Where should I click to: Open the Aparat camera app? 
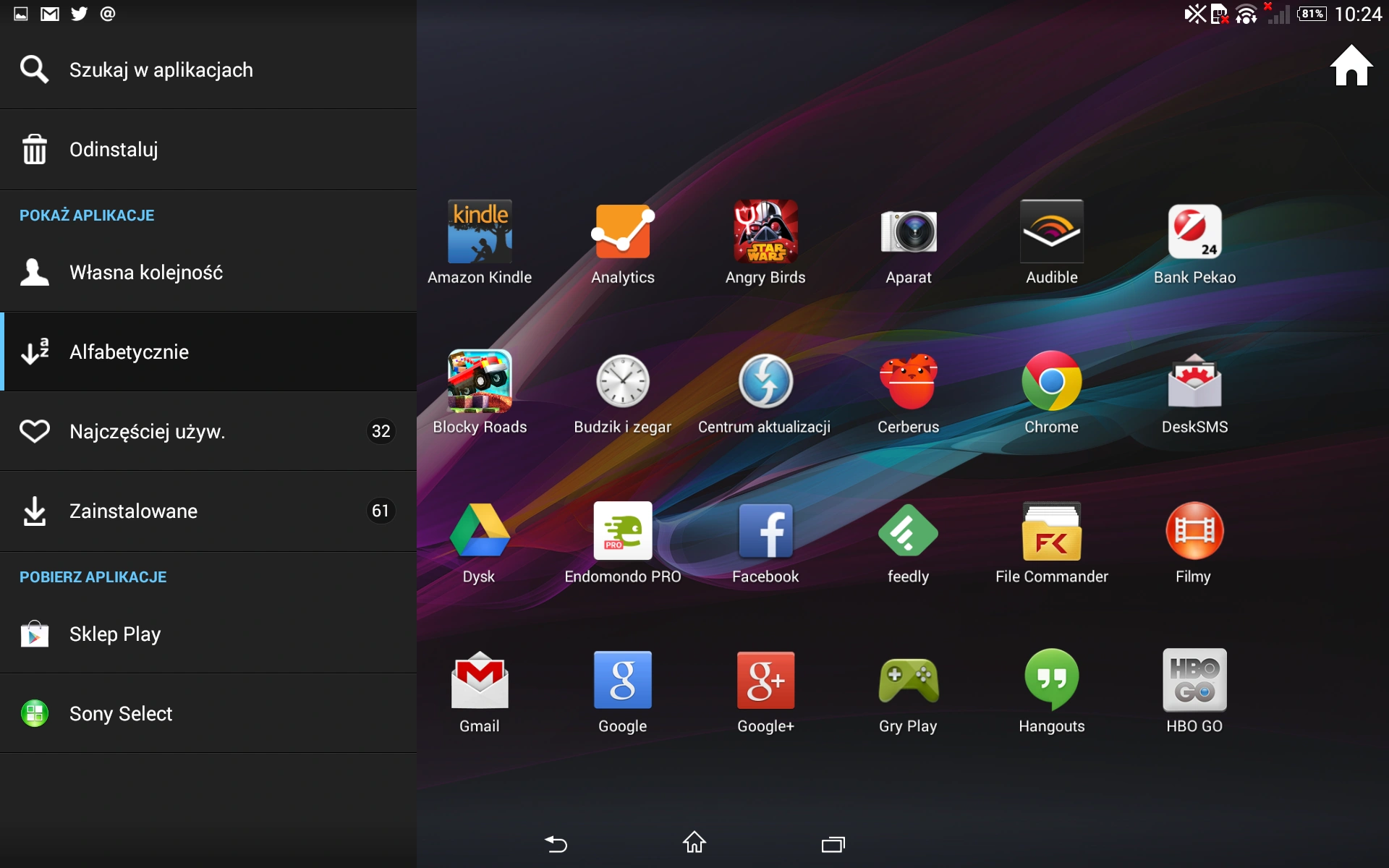(x=909, y=242)
